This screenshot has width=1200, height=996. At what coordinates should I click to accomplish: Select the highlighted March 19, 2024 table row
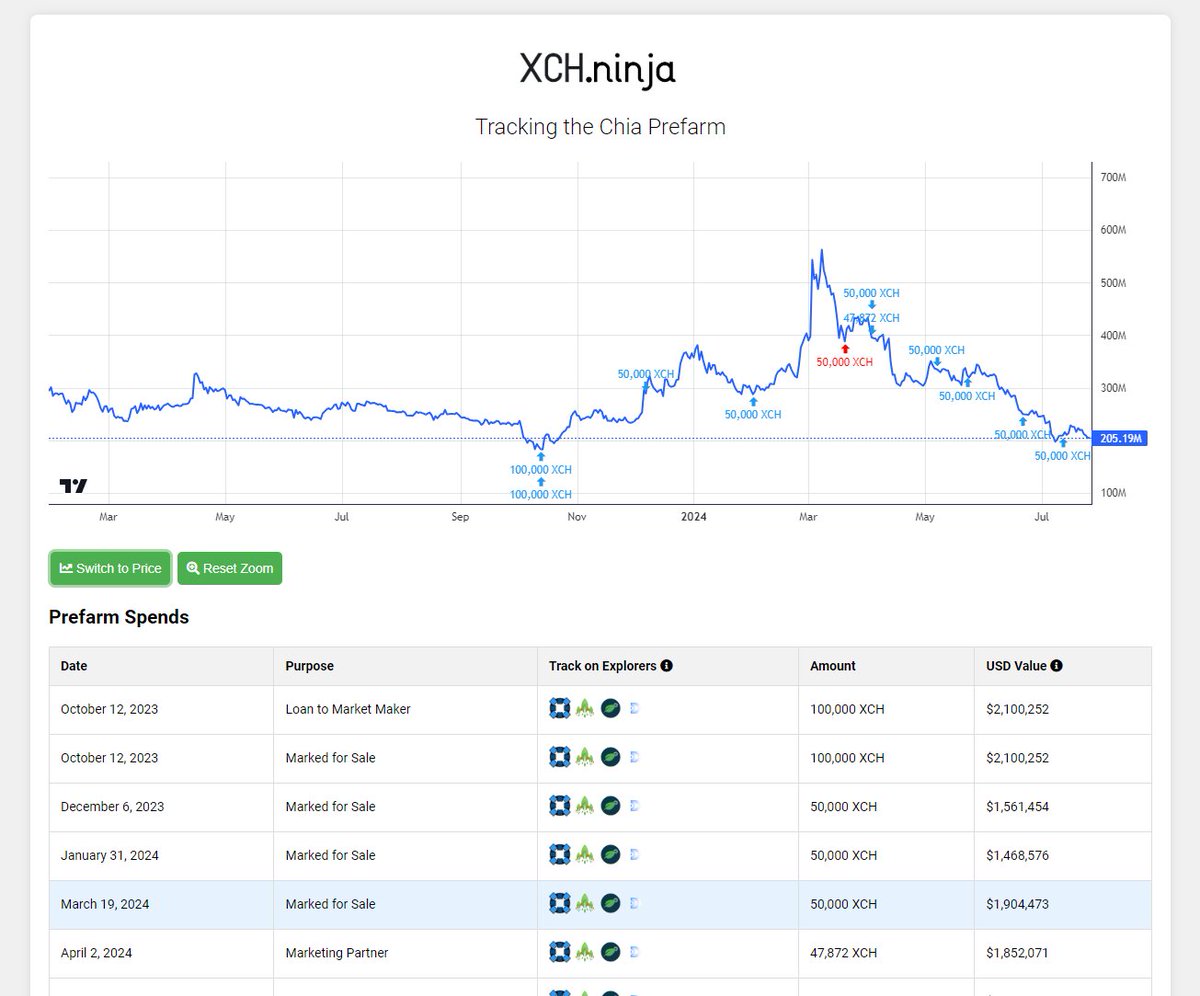pyautogui.click(x=300, y=904)
